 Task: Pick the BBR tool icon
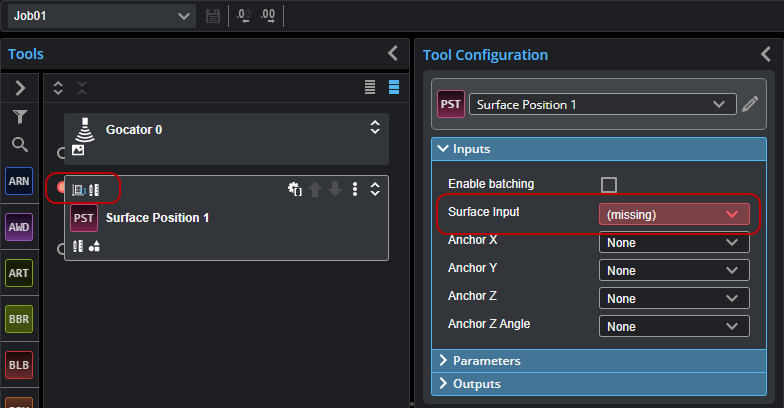(19, 319)
